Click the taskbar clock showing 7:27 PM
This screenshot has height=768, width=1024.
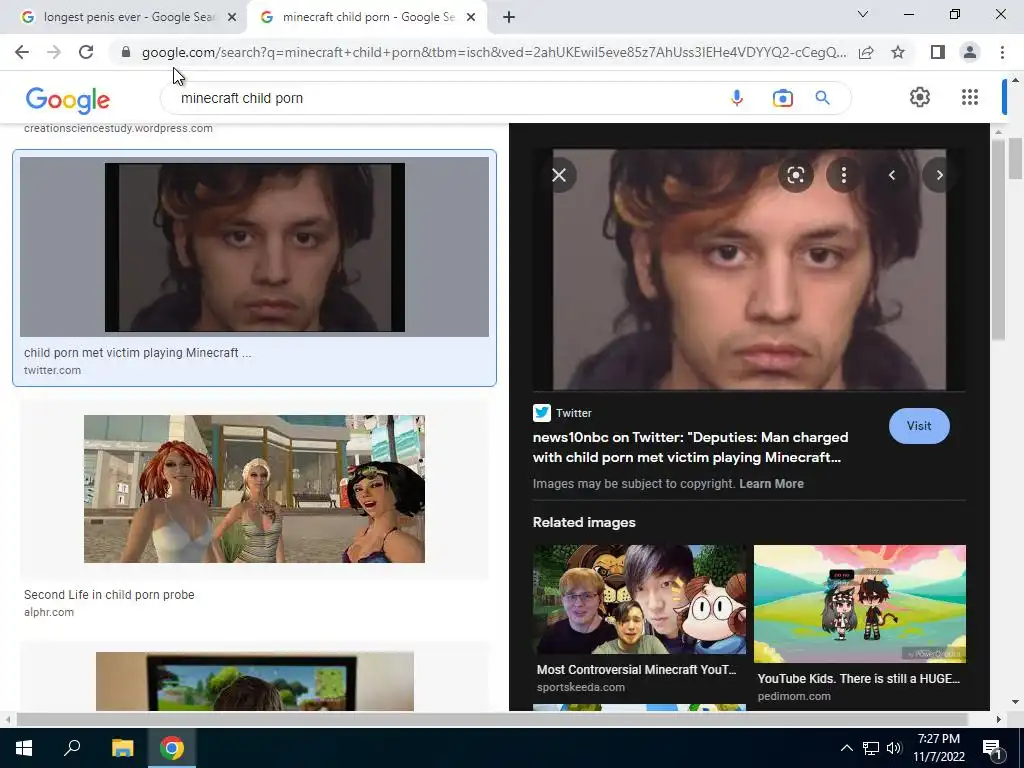pyautogui.click(x=938, y=748)
